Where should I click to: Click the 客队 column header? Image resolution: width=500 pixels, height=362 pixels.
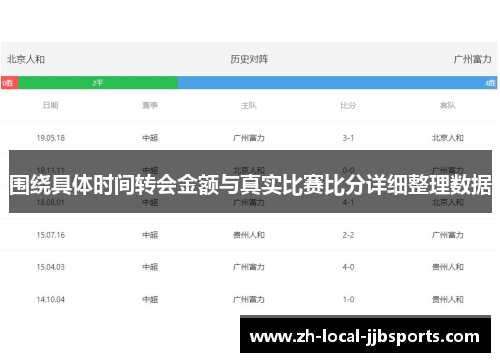click(448, 105)
